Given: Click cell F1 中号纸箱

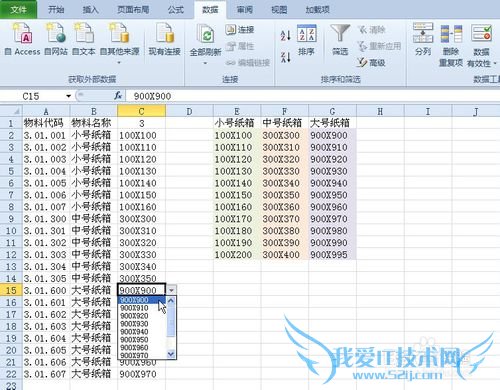Looking at the screenshot, I should pos(284,123).
